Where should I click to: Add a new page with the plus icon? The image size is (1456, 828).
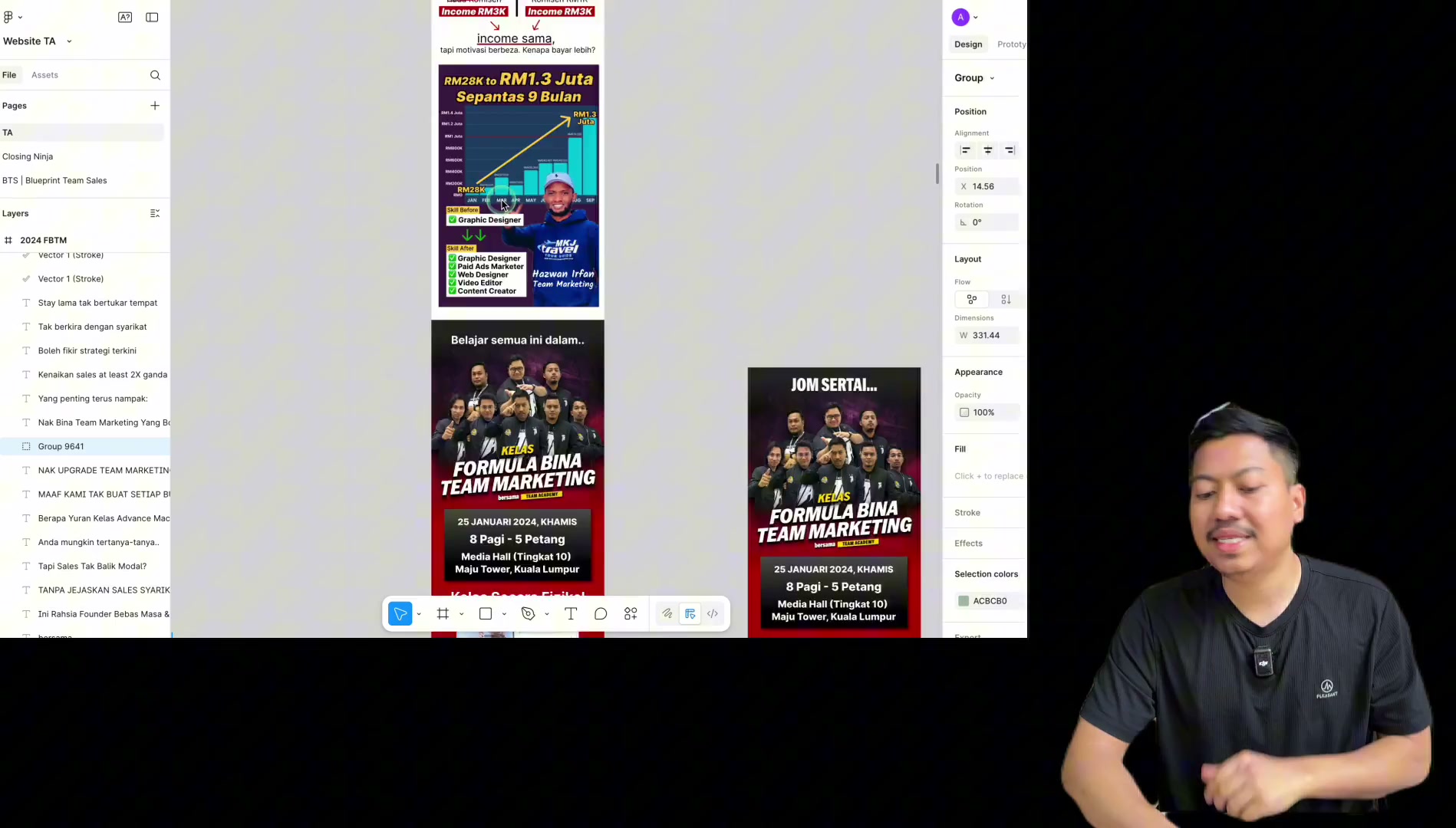click(155, 106)
